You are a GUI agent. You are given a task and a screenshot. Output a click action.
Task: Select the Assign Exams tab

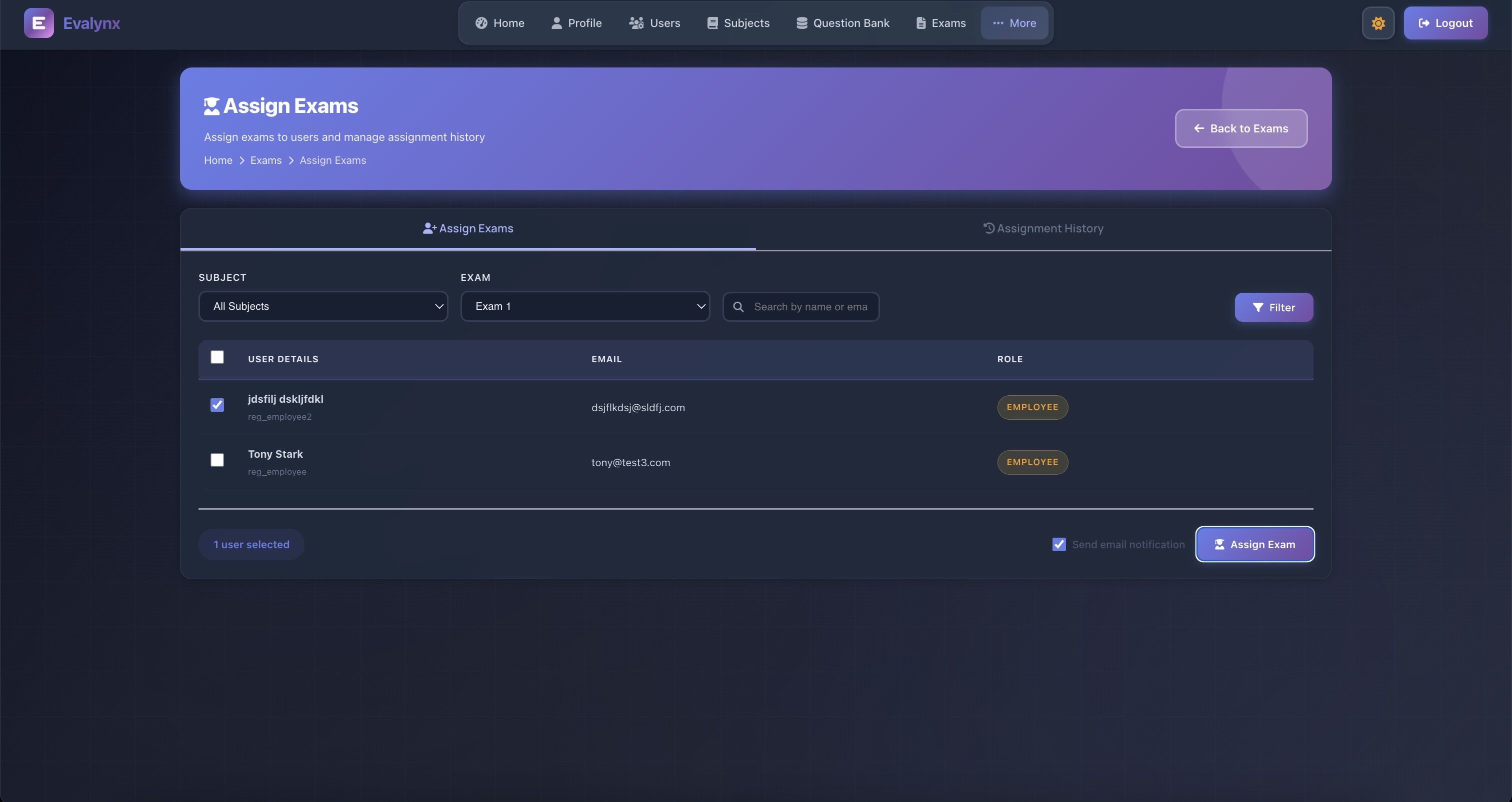point(468,229)
